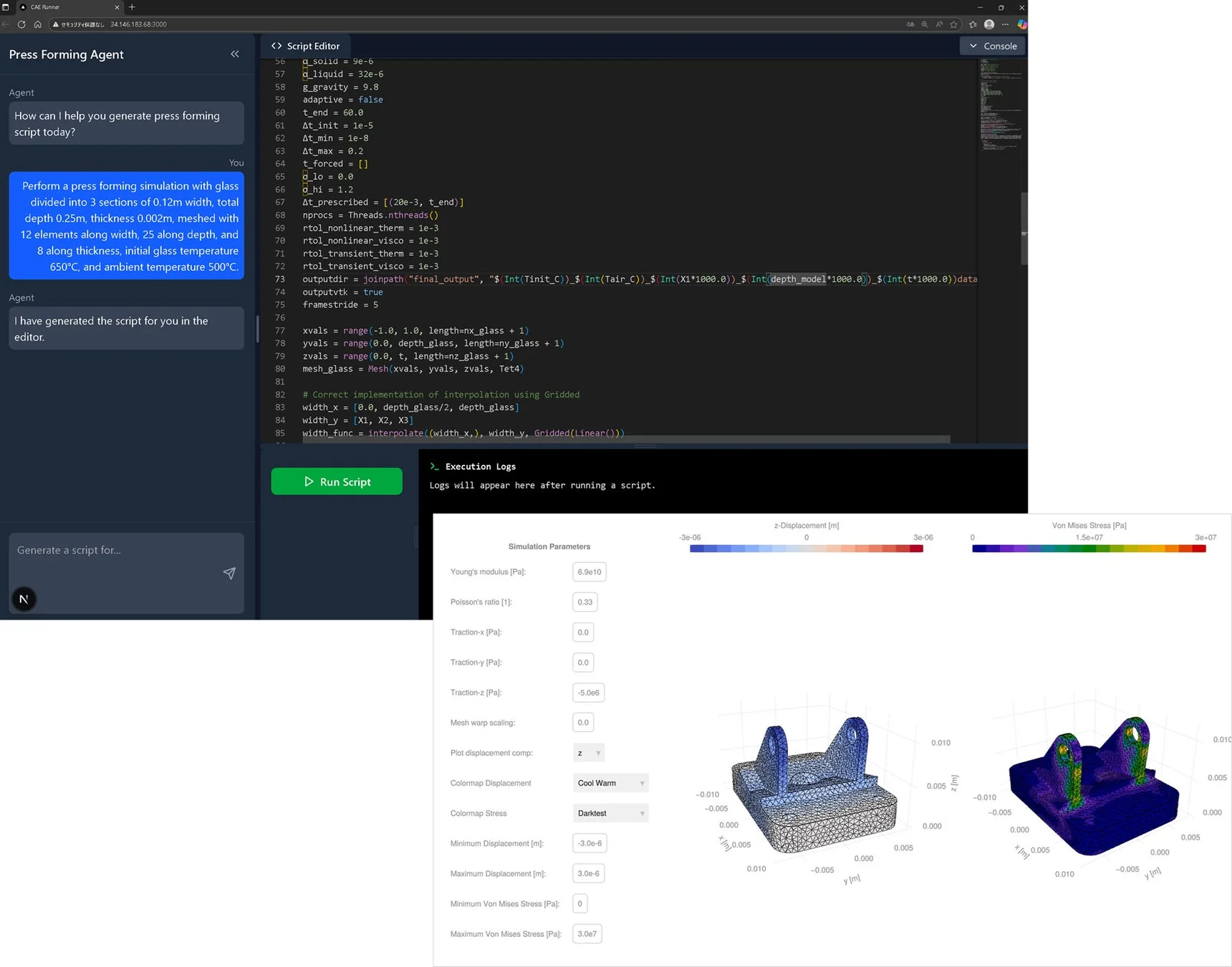Viewport: 1232px width, 967px height.
Task: Click the browser reload icon
Action: [21, 24]
